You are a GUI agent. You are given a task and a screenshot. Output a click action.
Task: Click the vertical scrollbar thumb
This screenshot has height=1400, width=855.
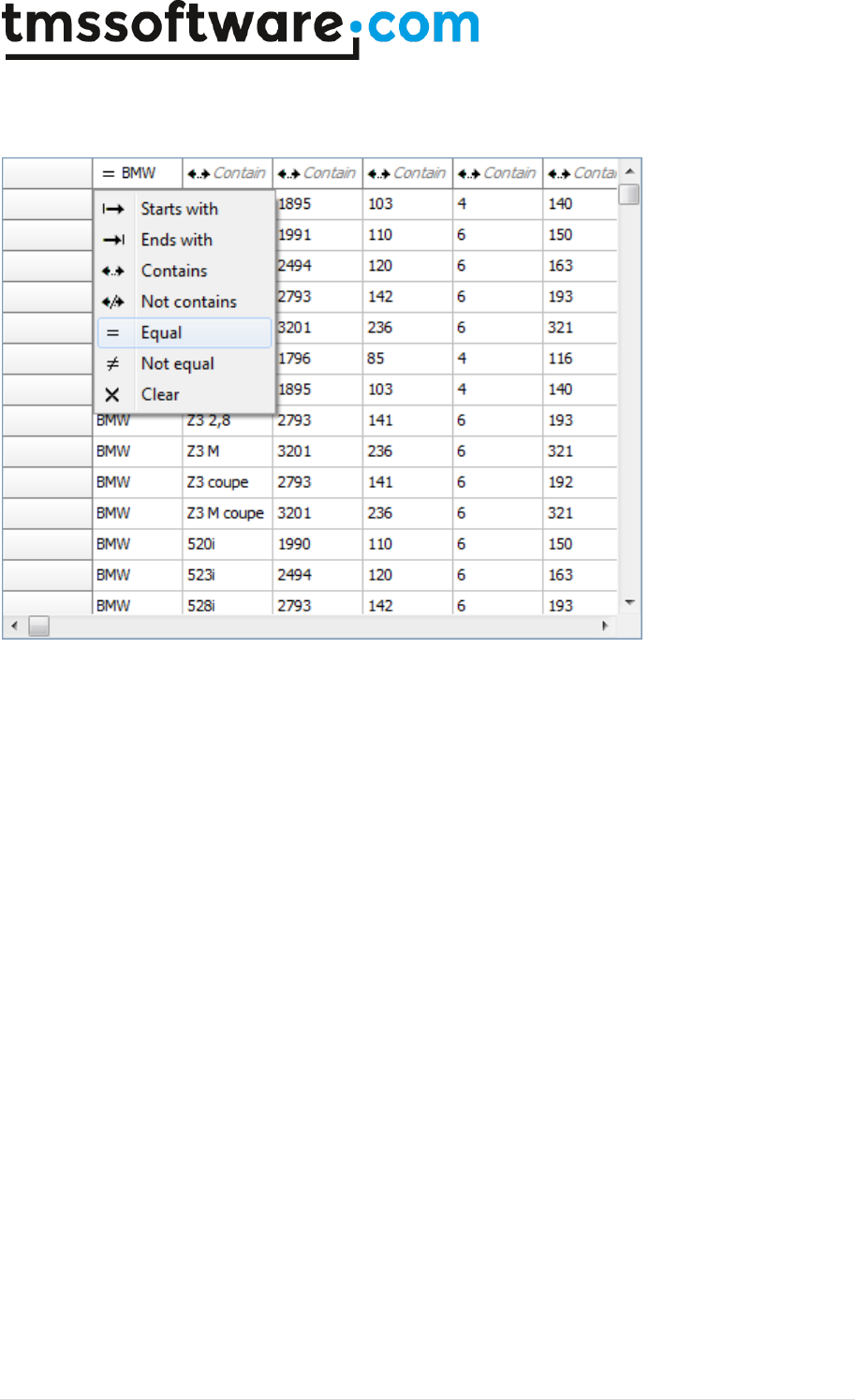click(630, 194)
